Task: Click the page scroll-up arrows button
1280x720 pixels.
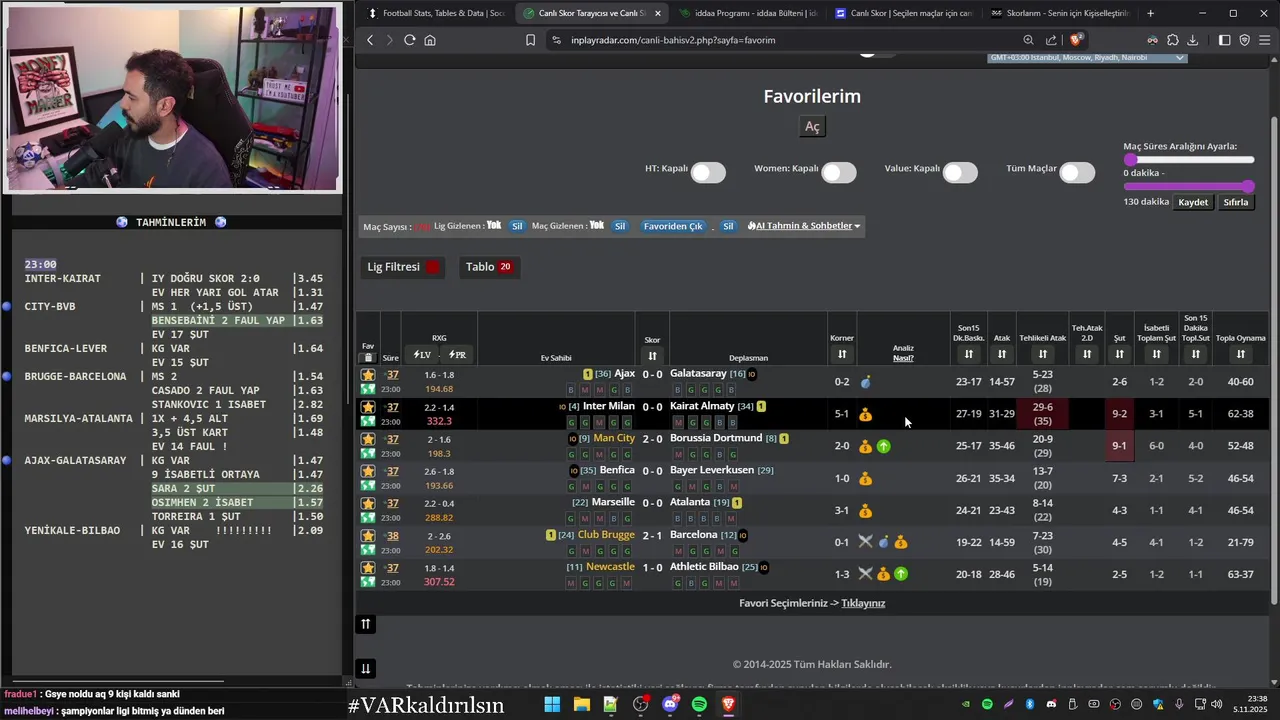Action: point(366,624)
